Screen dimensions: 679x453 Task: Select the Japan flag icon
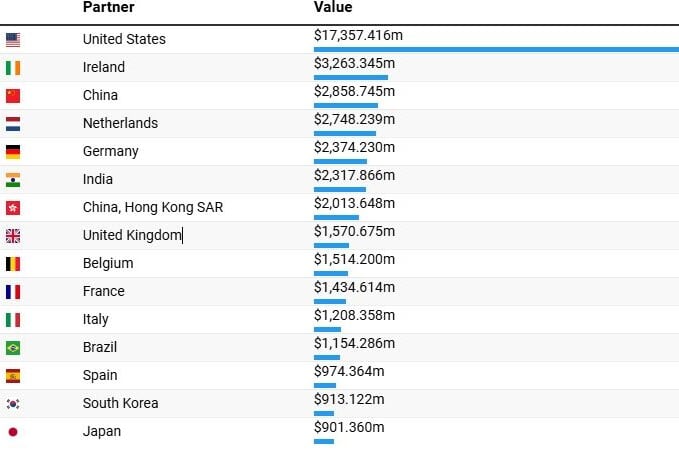(x=13, y=432)
